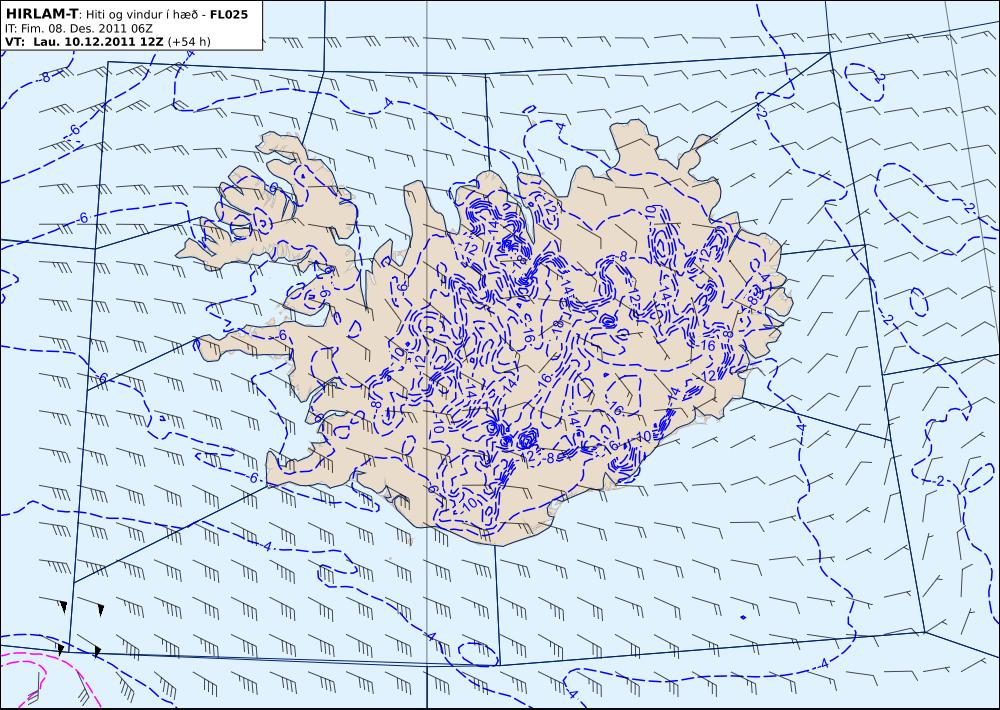Click the FL025 flight level label
This screenshot has width=1000, height=710.
click(x=228, y=13)
